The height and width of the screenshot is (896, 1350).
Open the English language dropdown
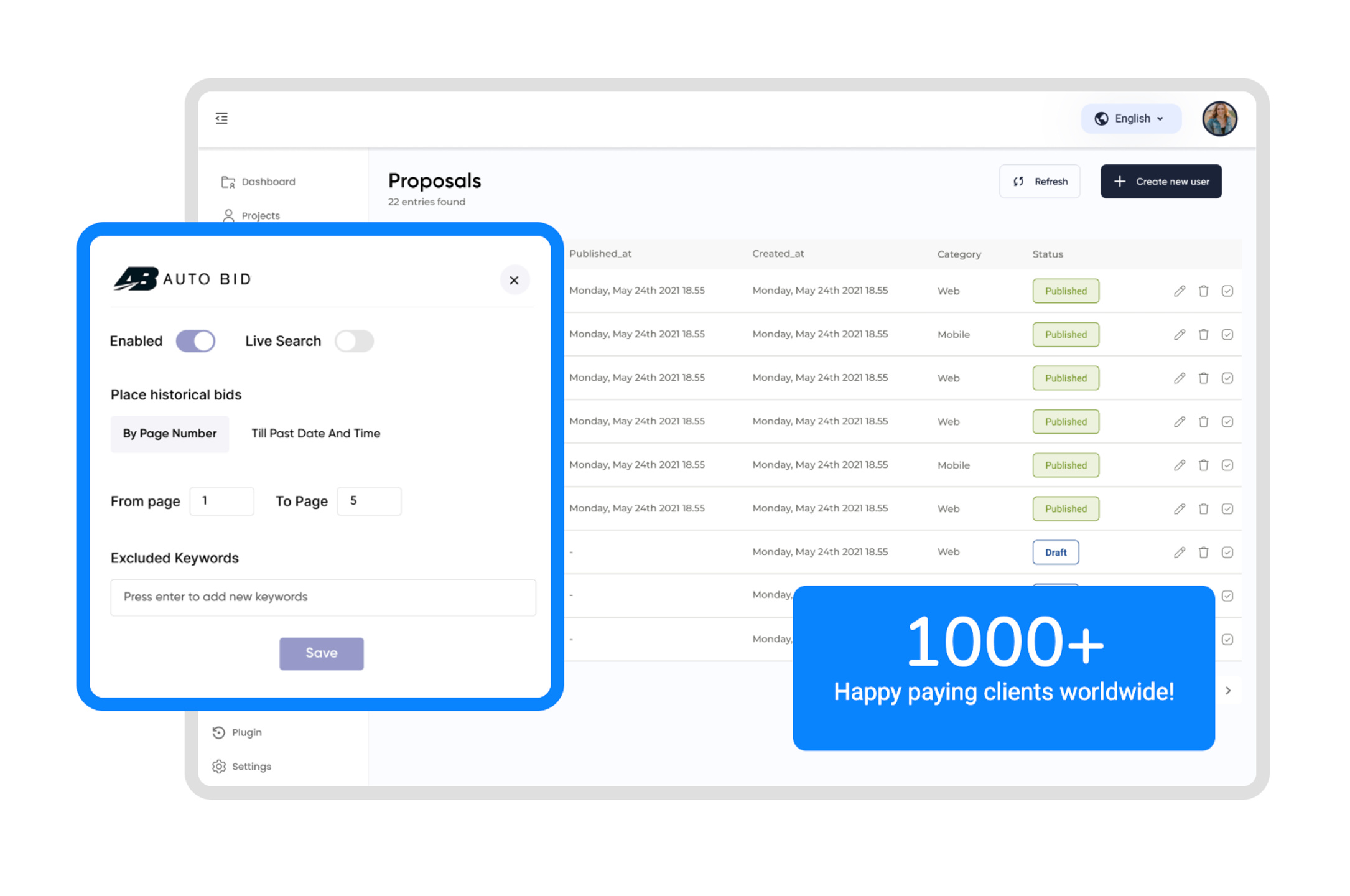1130,118
